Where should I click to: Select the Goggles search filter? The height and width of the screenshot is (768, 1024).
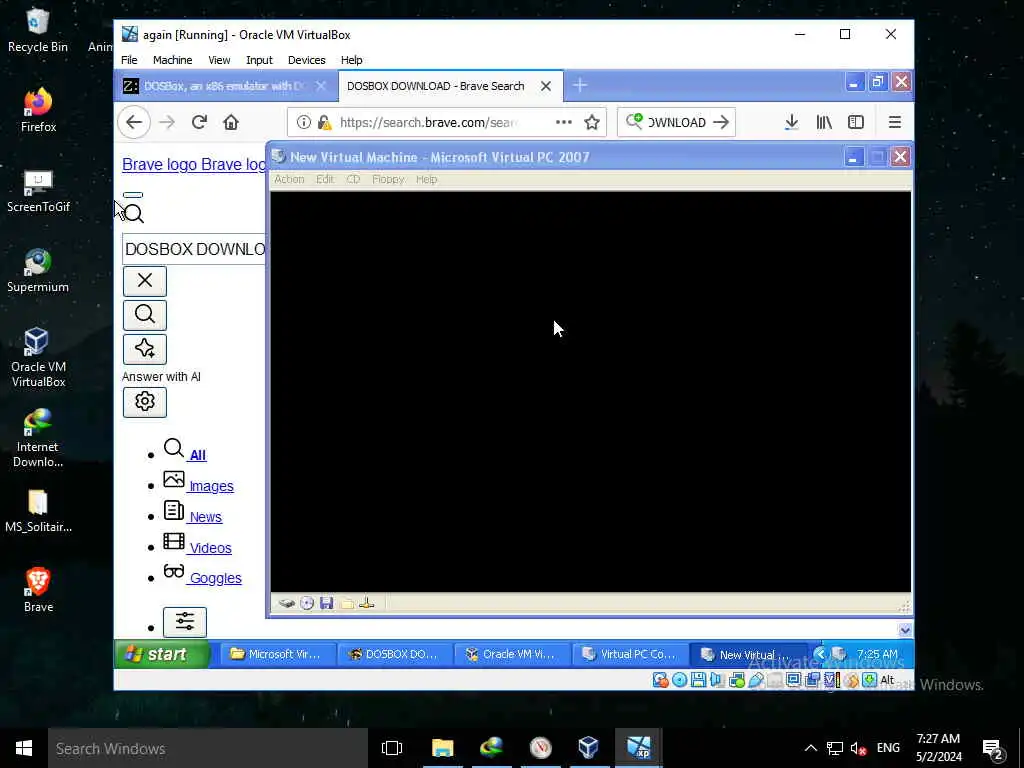216,578
